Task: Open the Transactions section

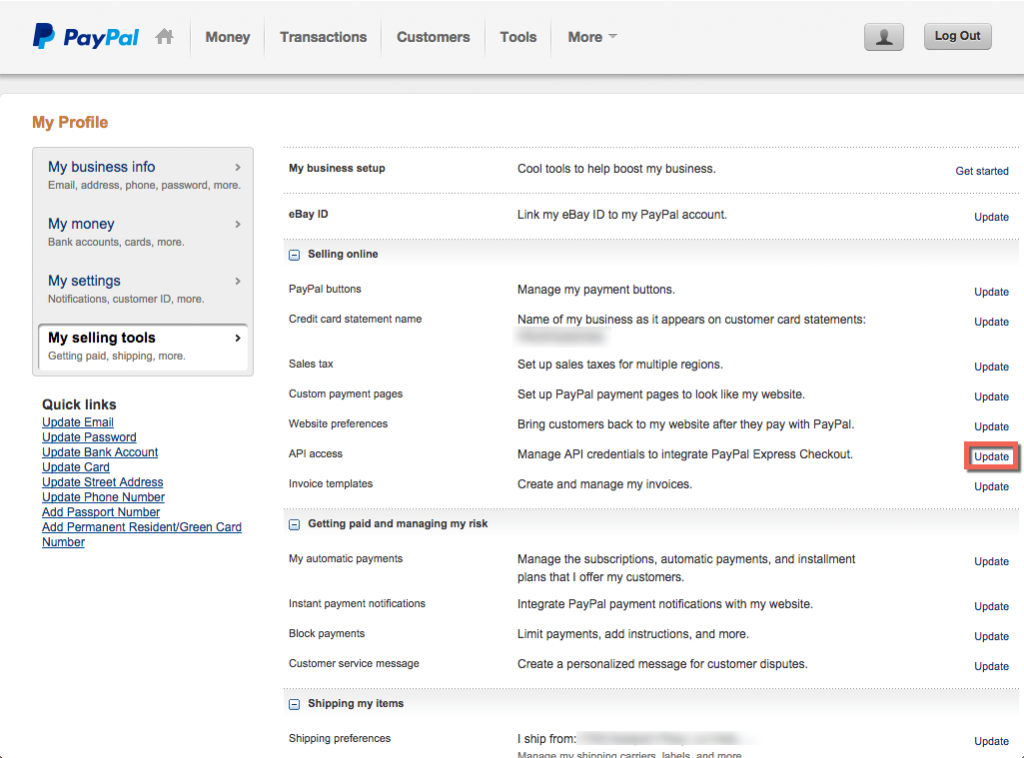Action: click(x=323, y=36)
